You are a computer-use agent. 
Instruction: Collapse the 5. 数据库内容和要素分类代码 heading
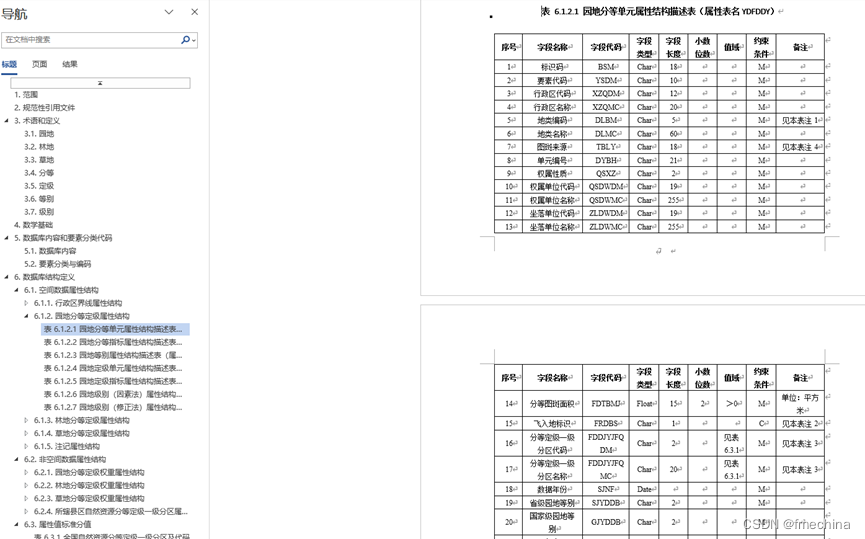point(7,238)
